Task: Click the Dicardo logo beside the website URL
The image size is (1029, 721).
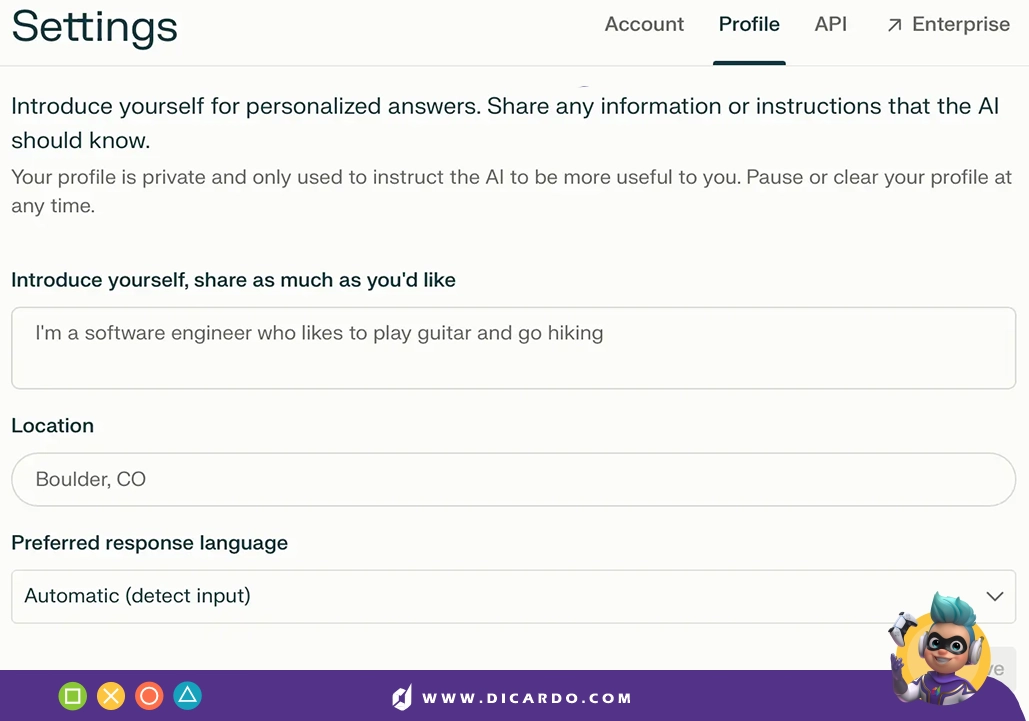Action: 402,697
